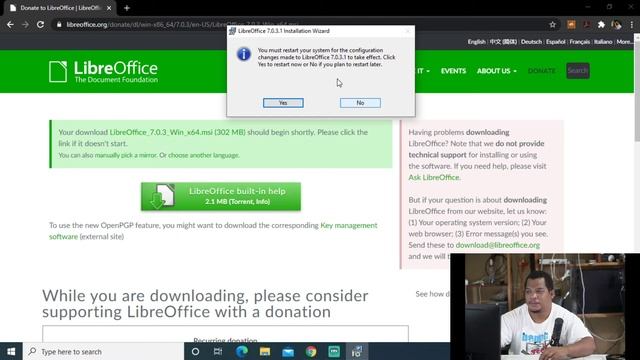The height and width of the screenshot is (360, 640).
Task: Click the choose another language link
Action: click(204, 155)
